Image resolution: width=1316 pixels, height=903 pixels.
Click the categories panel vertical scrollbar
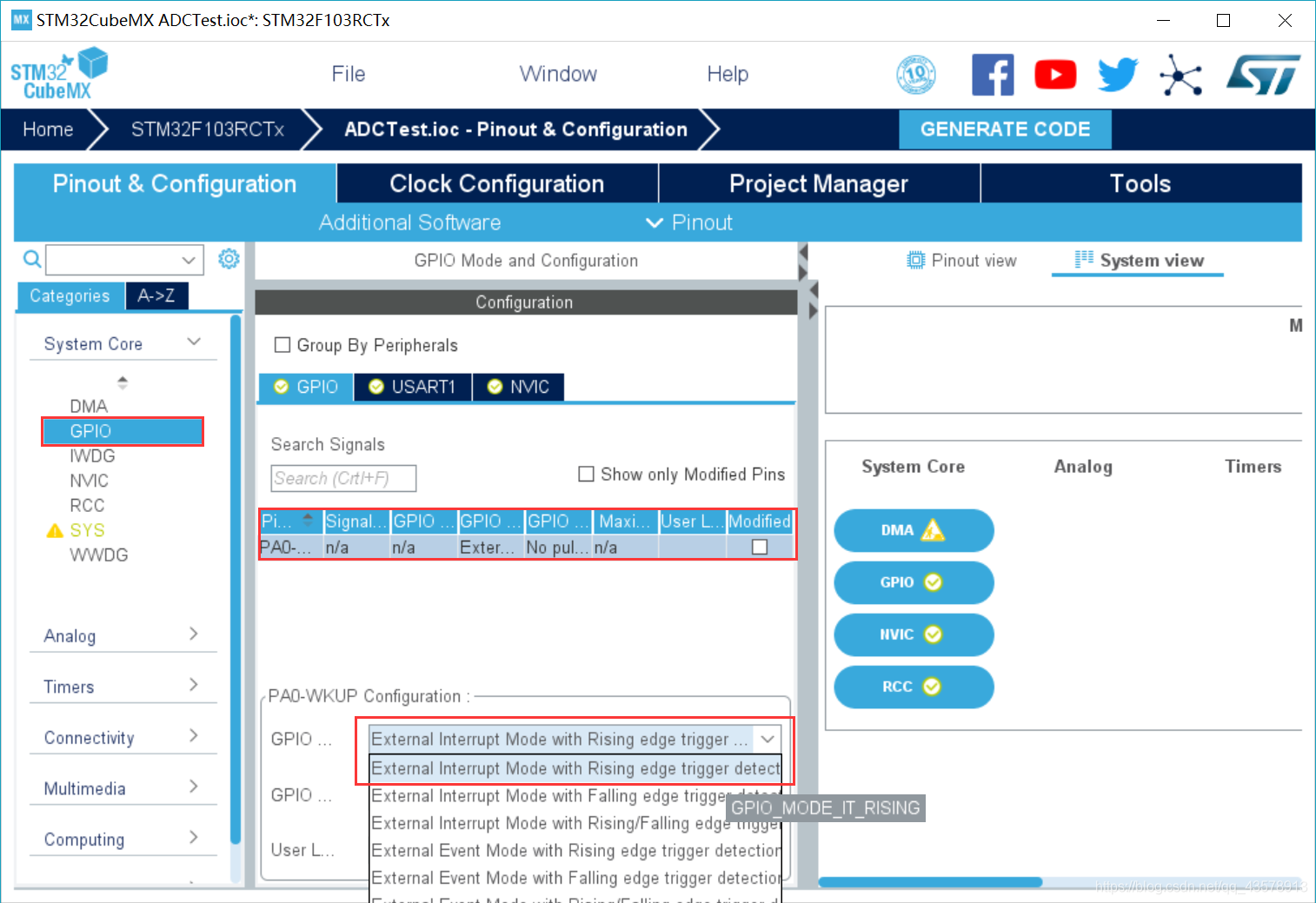[235, 580]
